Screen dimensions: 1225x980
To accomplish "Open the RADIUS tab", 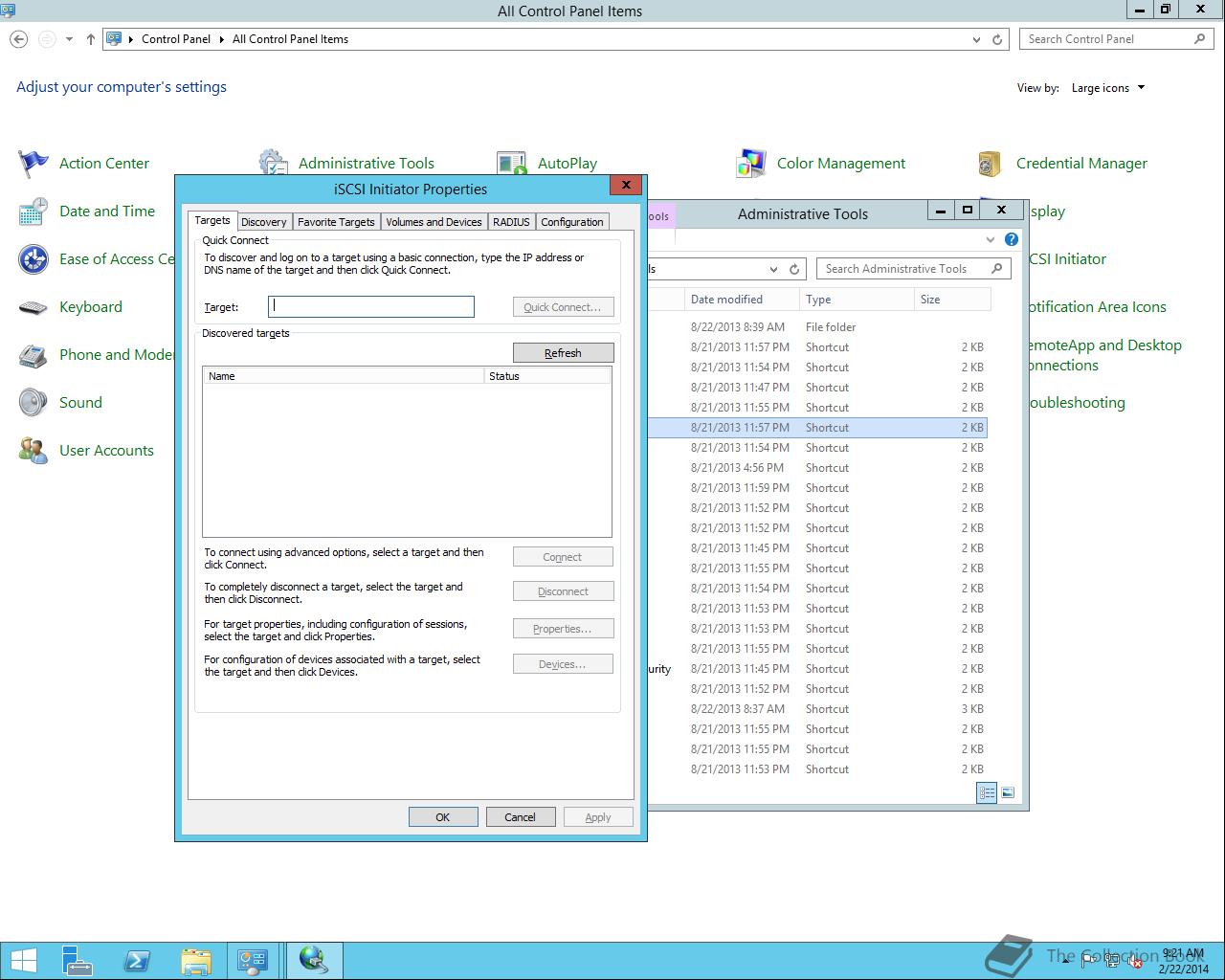I will click(511, 222).
